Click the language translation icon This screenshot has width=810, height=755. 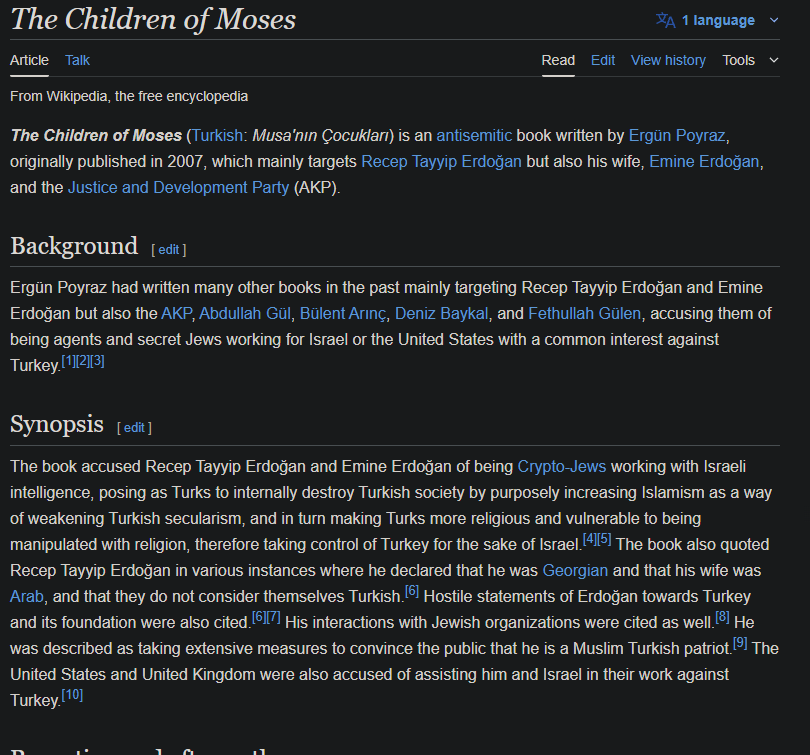665,20
